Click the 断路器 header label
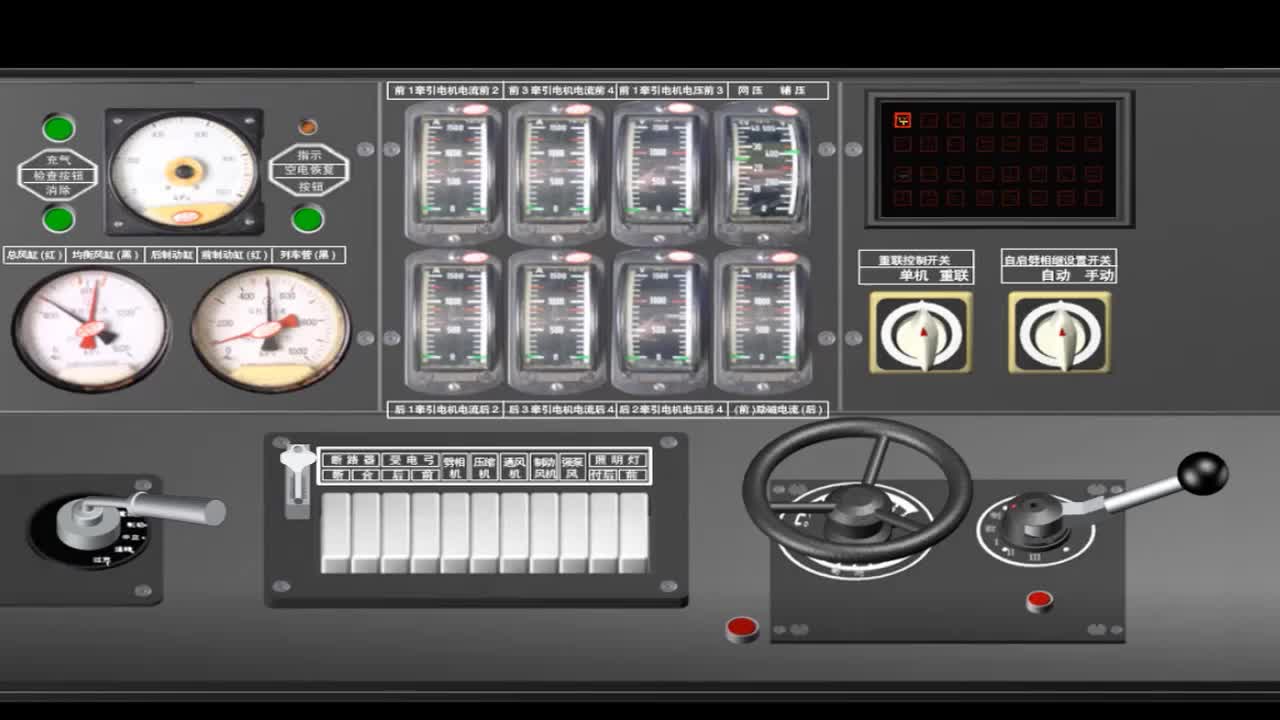The image size is (1280, 720). tap(350, 460)
